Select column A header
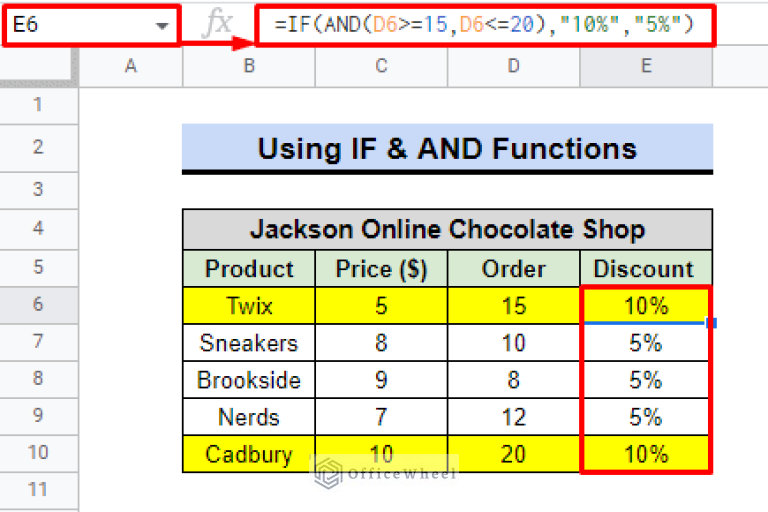 (x=130, y=66)
